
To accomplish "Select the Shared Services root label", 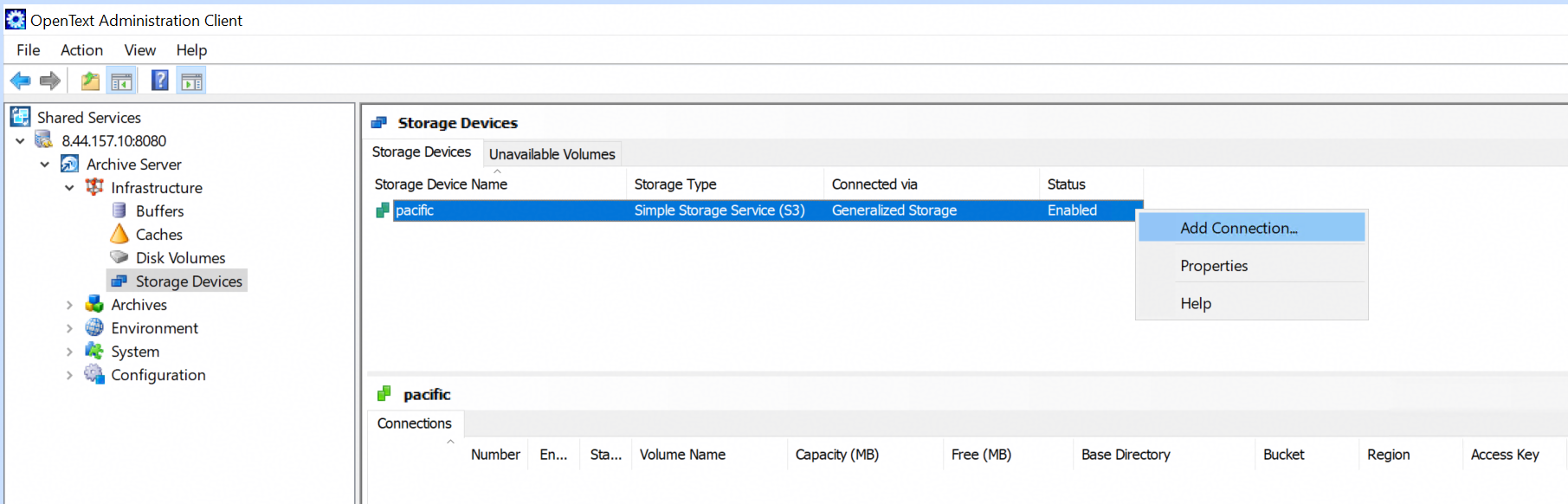I will click(x=89, y=118).
